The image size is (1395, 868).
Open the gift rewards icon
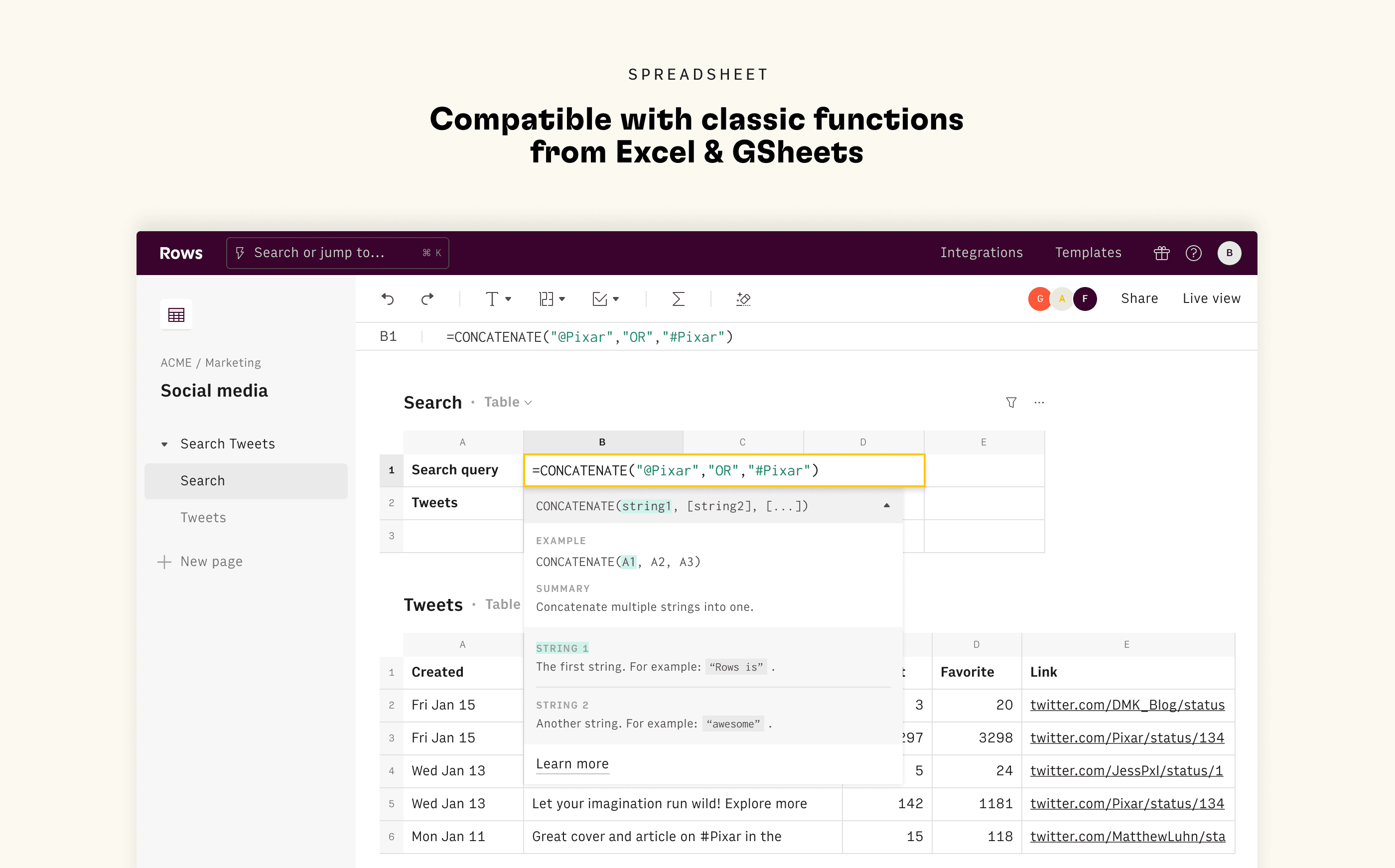[1161, 253]
